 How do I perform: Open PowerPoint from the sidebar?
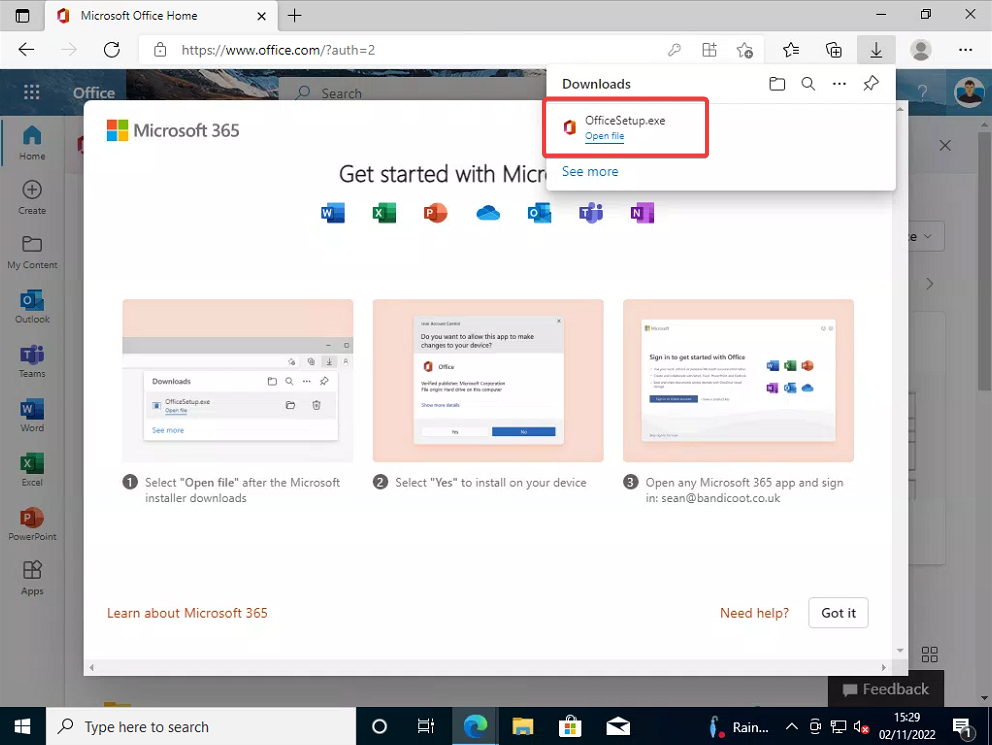[x=32, y=523]
